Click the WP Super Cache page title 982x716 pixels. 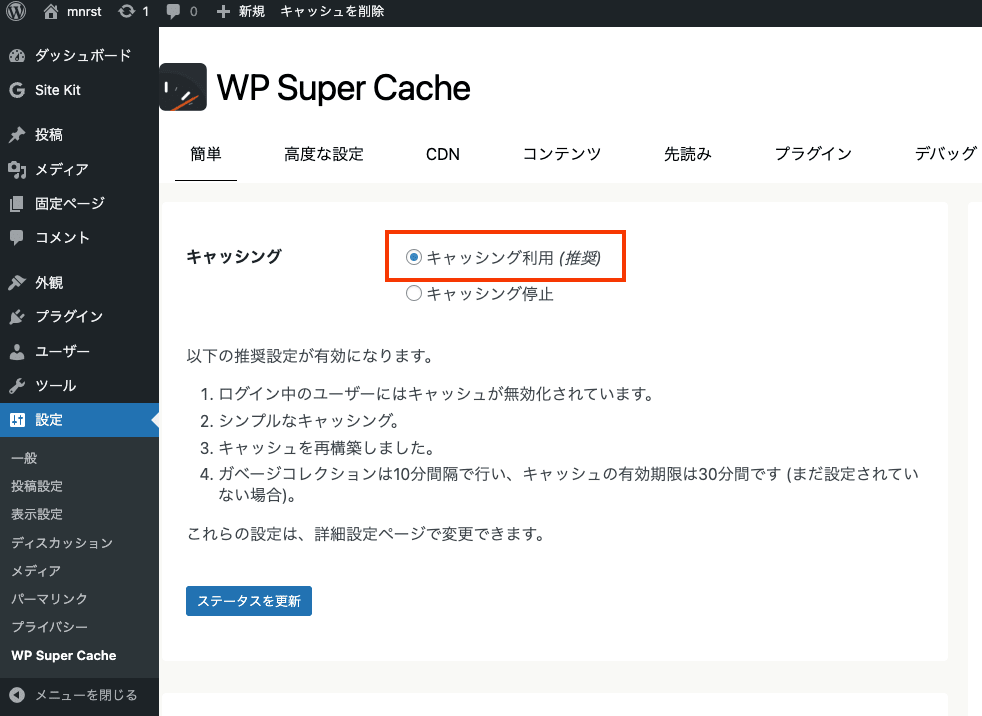(343, 88)
